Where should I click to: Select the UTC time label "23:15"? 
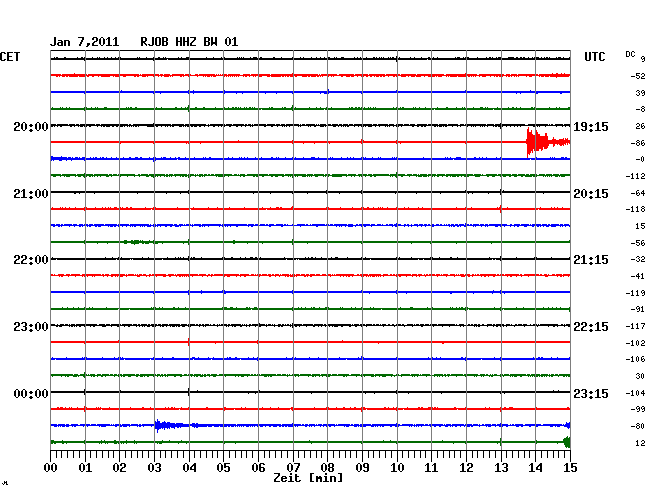(591, 393)
